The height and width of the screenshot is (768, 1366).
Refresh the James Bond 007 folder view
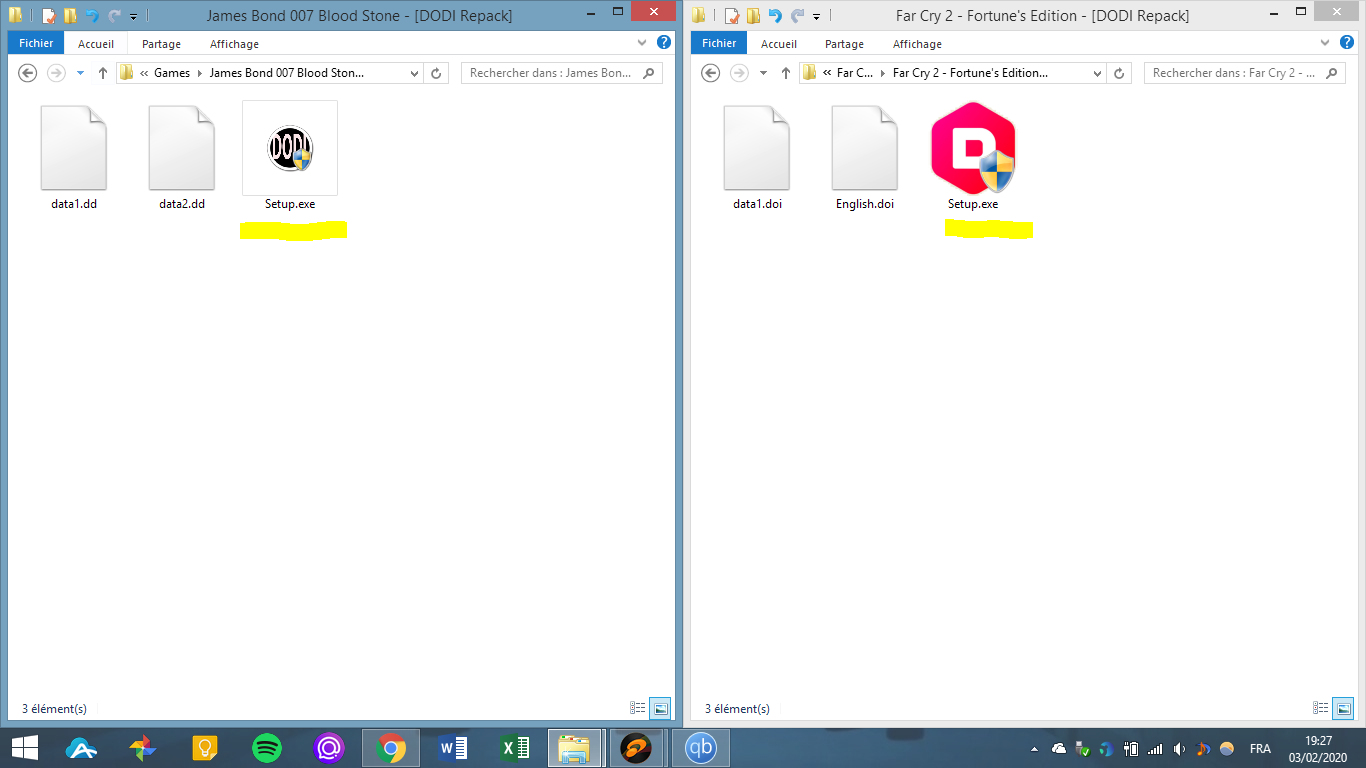coord(436,73)
